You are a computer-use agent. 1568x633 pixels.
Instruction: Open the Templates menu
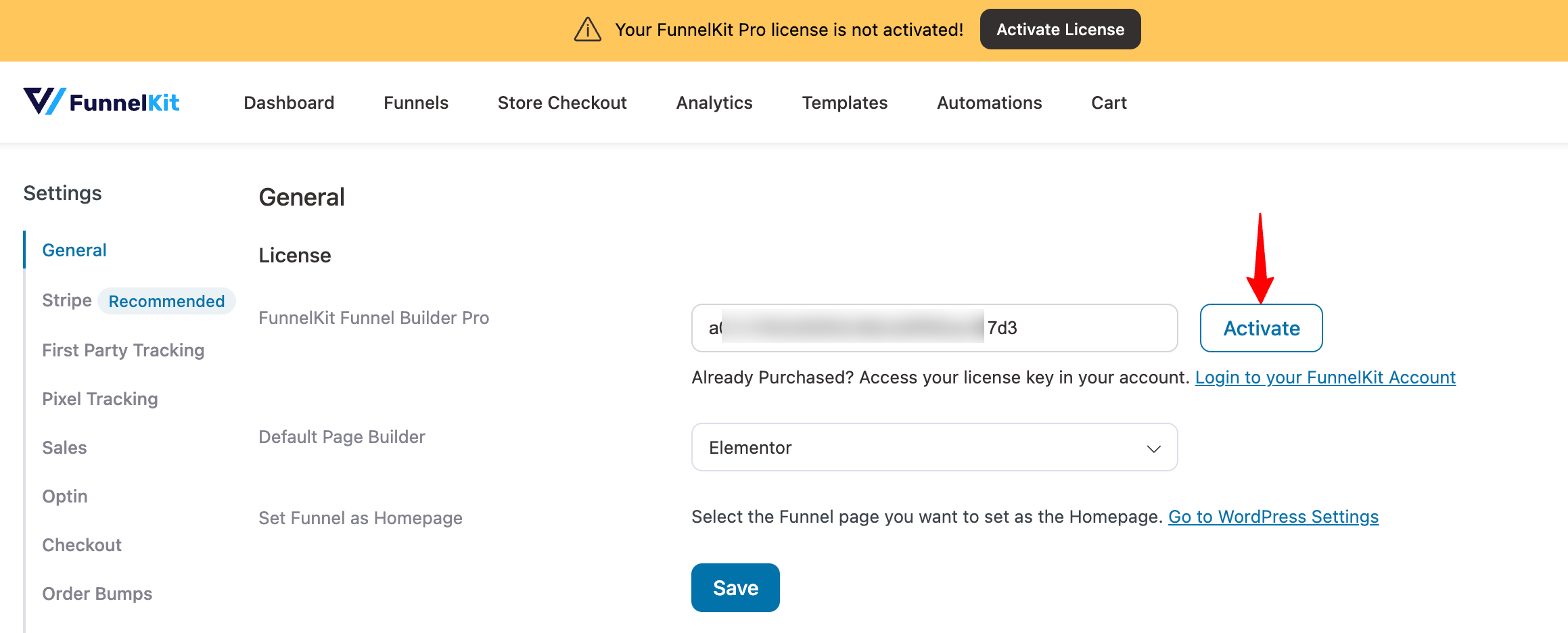coord(844,103)
